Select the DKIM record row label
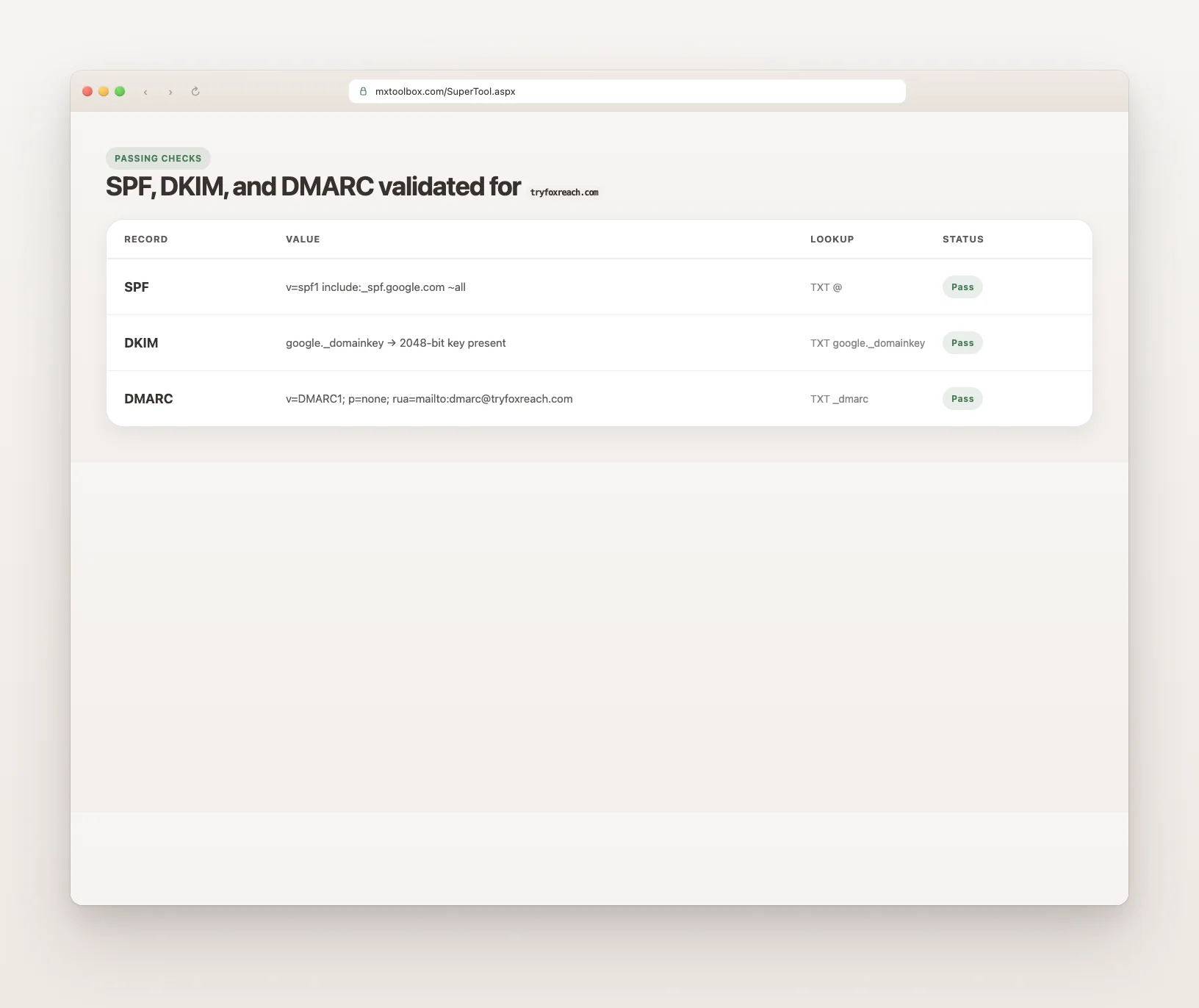Image resolution: width=1199 pixels, height=1008 pixels. point(141,343)
